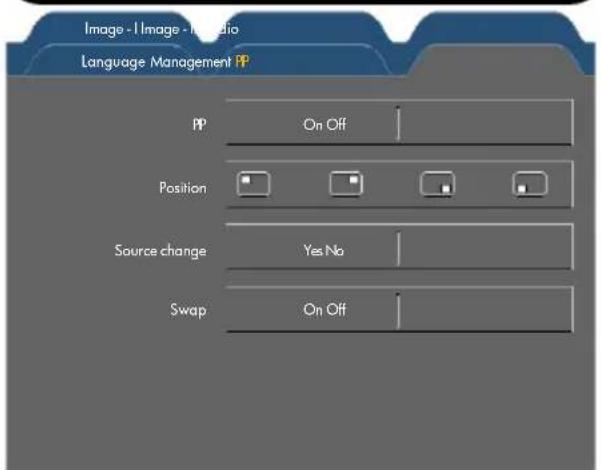Select top-left PIP position icon
Viewport: 601px width, 470px height.
click(x=253, y=184)
